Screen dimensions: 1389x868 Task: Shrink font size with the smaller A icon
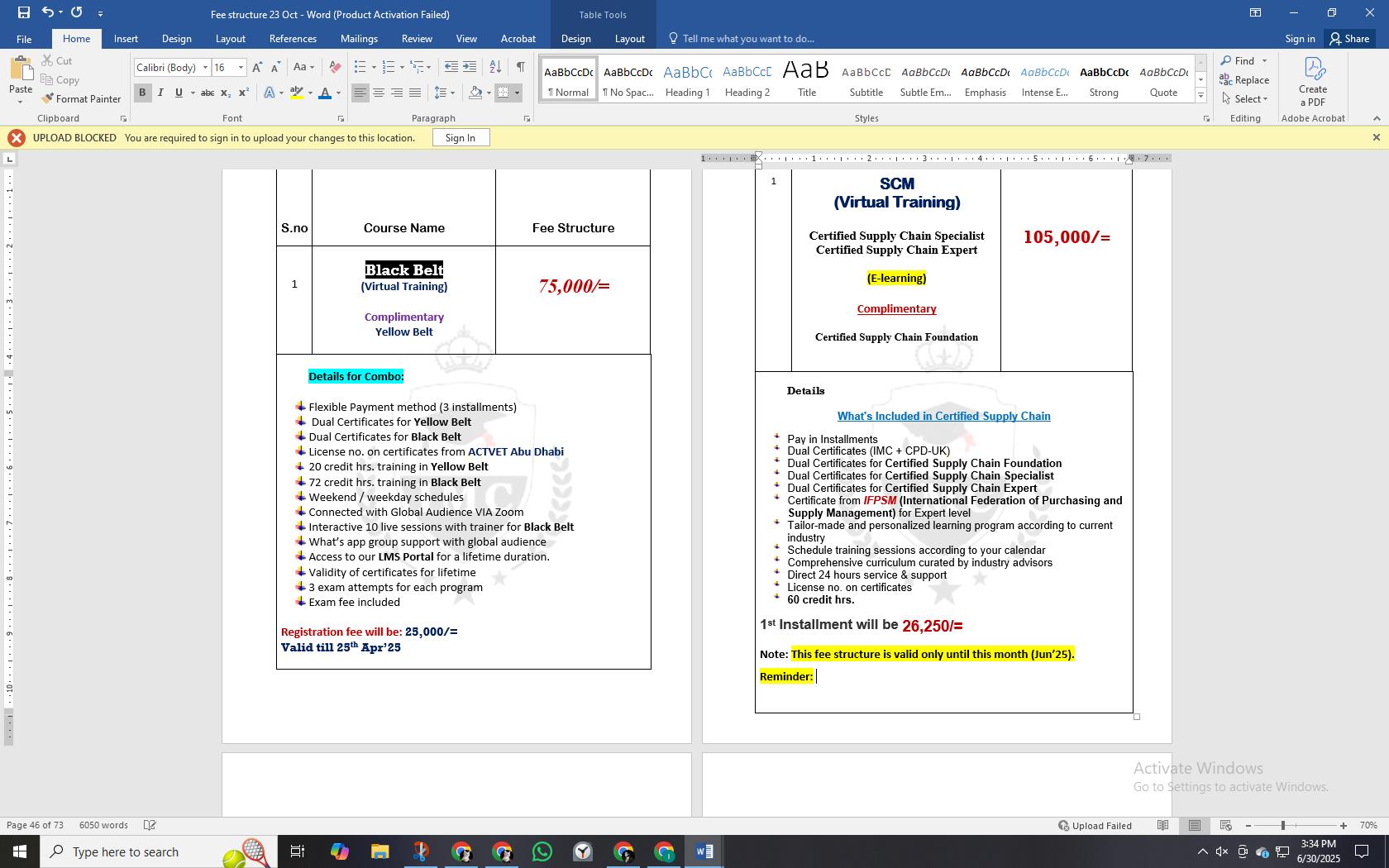click(276, 68)
